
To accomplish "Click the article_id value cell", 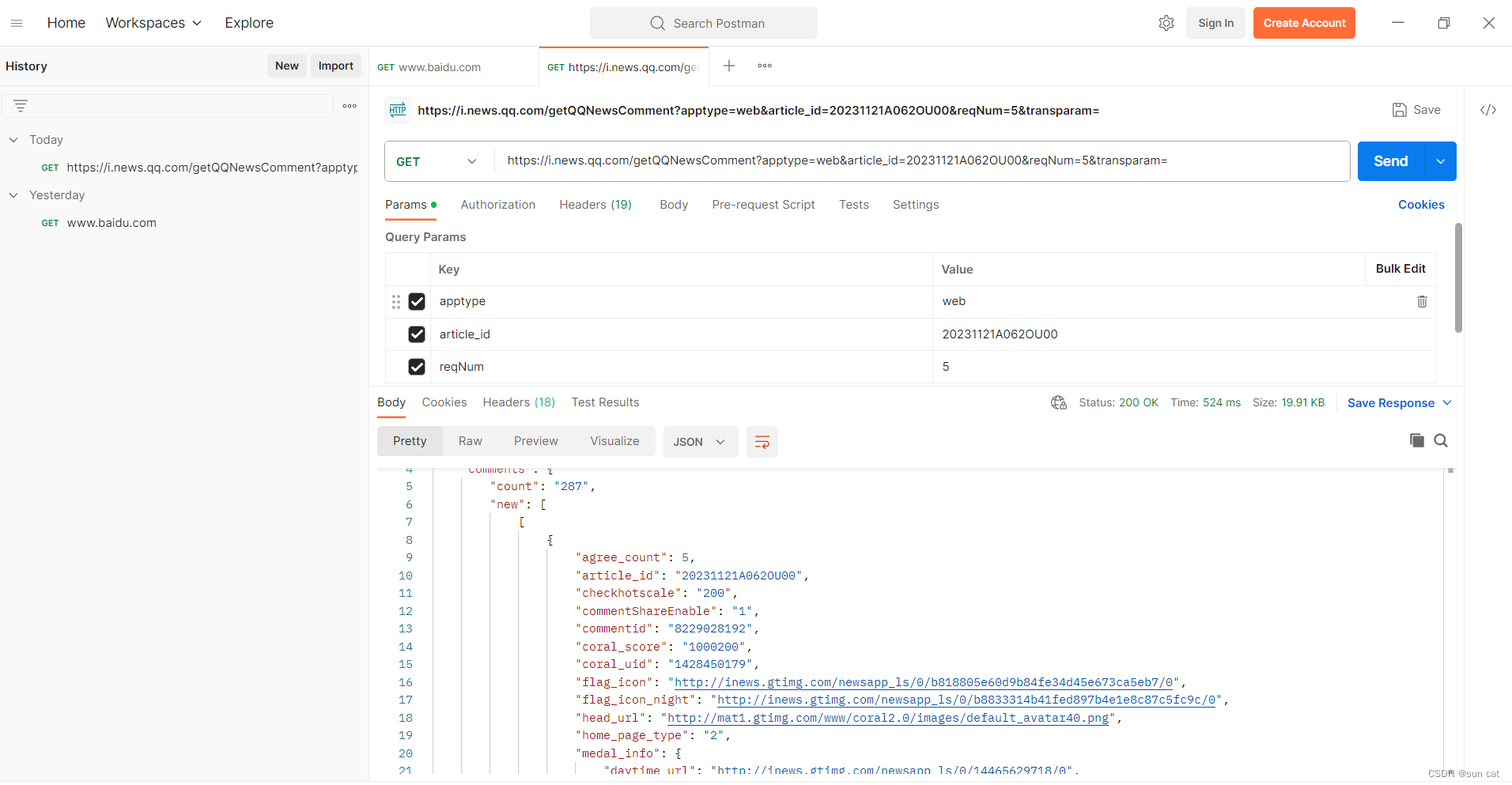I will tap(1184, 334).
